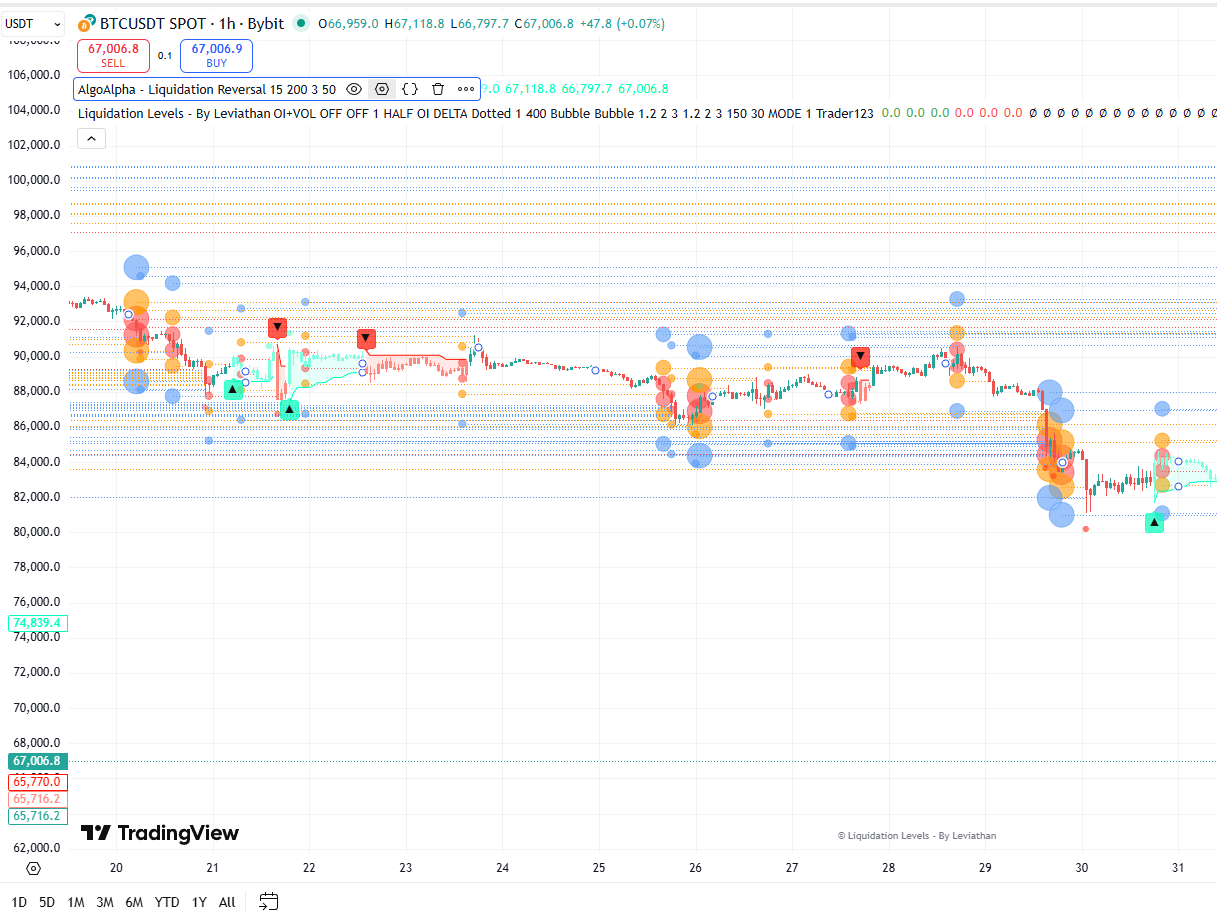Click the down signal marker between 22 and 23
The width and height of the screenshot is (1217, 913).
pyautogui.click(x=366, y=339)
